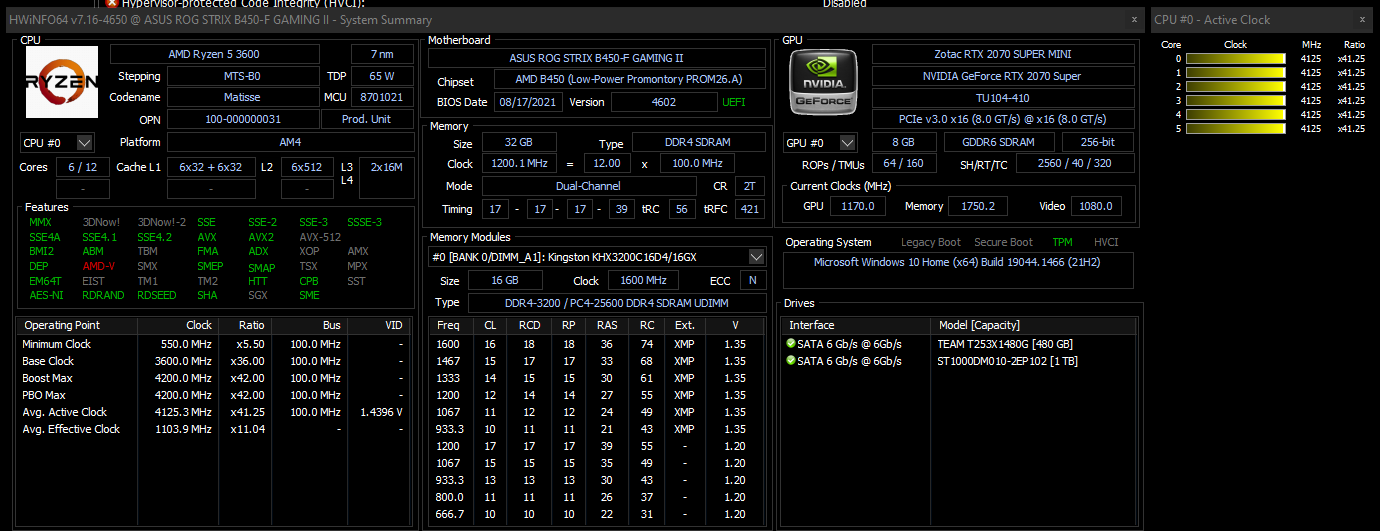Click the GPU clock 1170.0 field
The image size is (1380, 531).
click(x=858, y=206)
